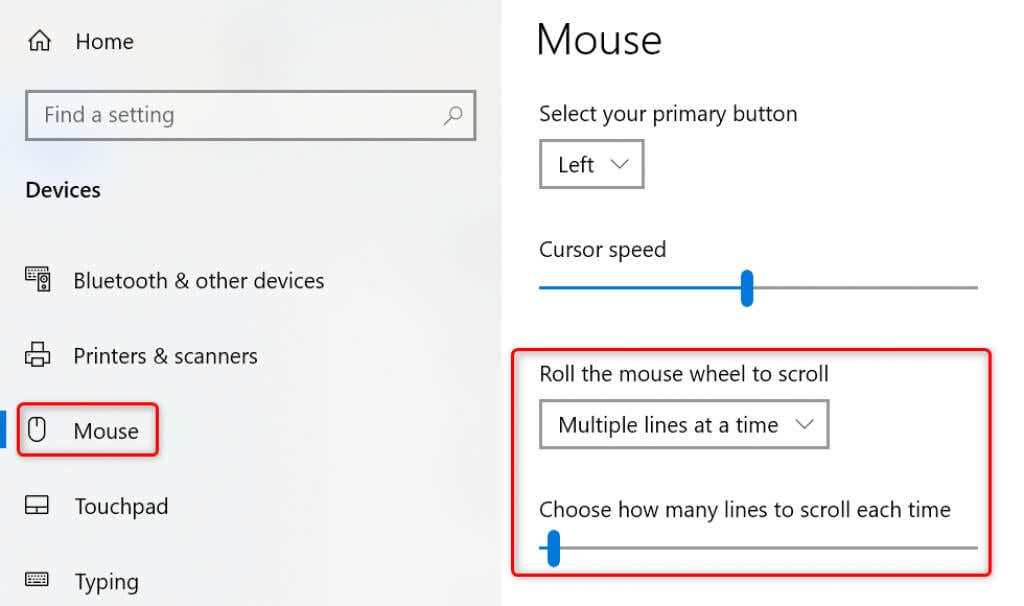Click the search magnifier icon
The width and height of the screenshot is (1024, 606).
(453, 116)
